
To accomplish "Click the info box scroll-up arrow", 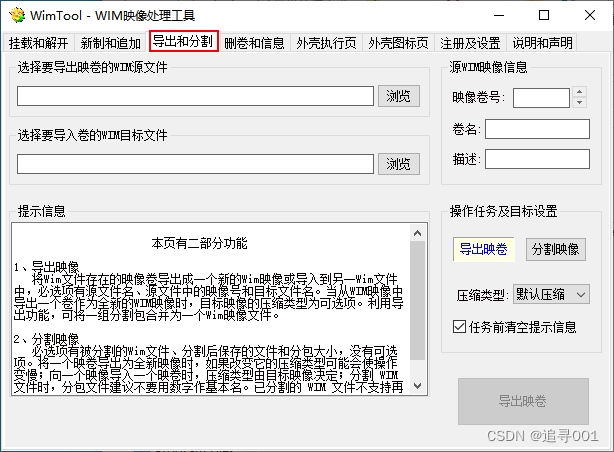I will click(417, 233).
